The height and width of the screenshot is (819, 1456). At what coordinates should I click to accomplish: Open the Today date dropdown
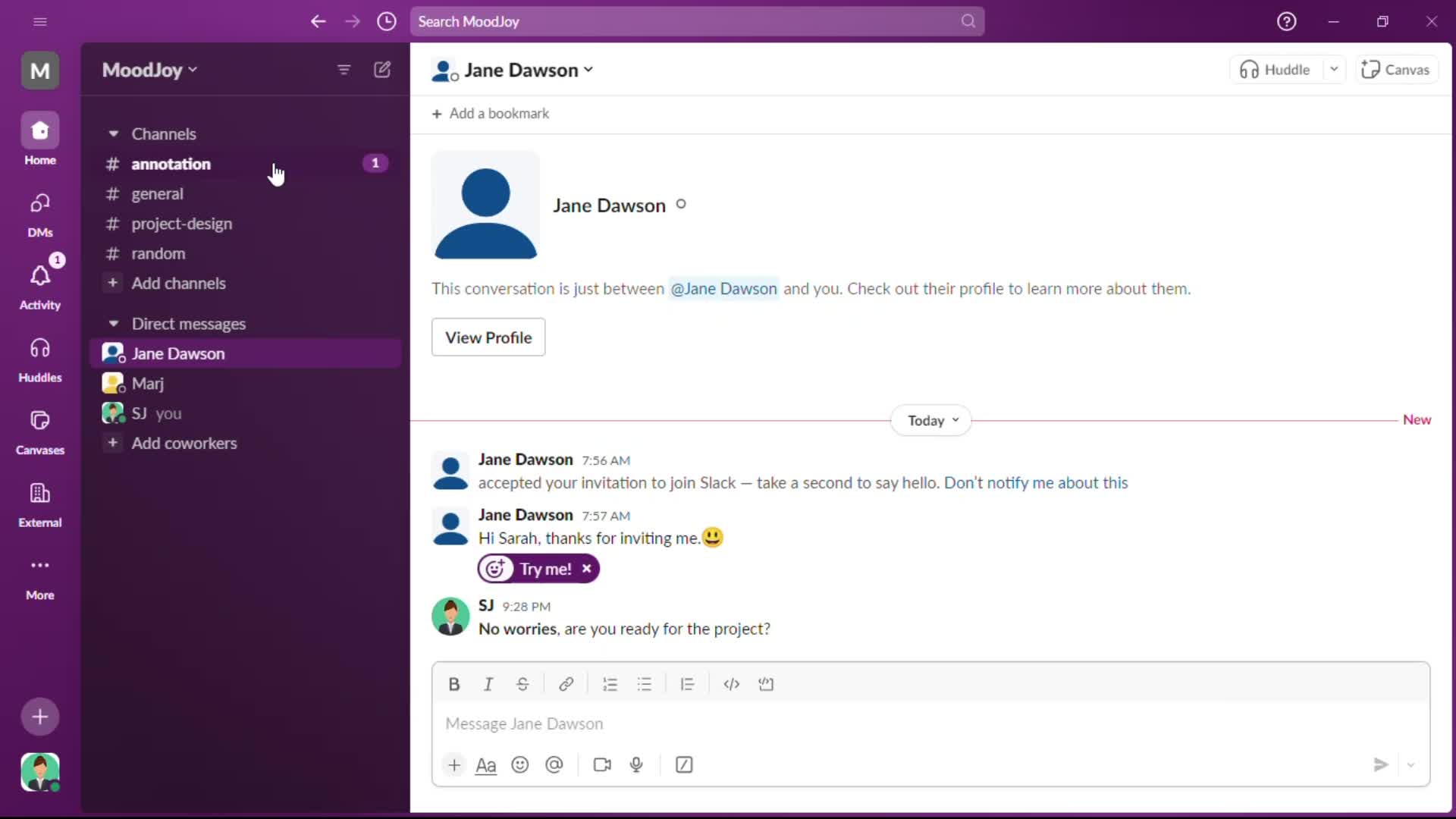(x=931, y=420)
